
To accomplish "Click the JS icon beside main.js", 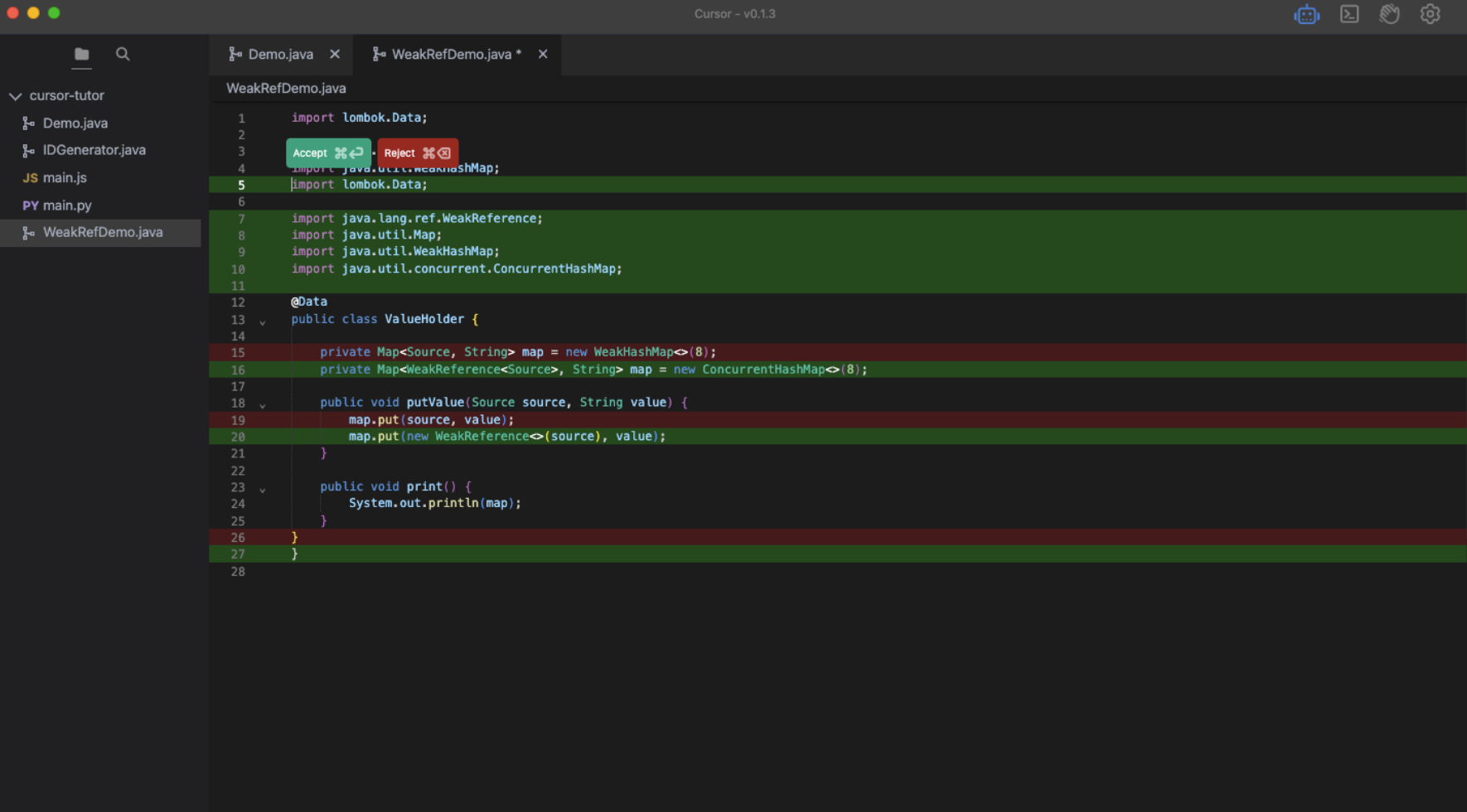I will [30, 178].
